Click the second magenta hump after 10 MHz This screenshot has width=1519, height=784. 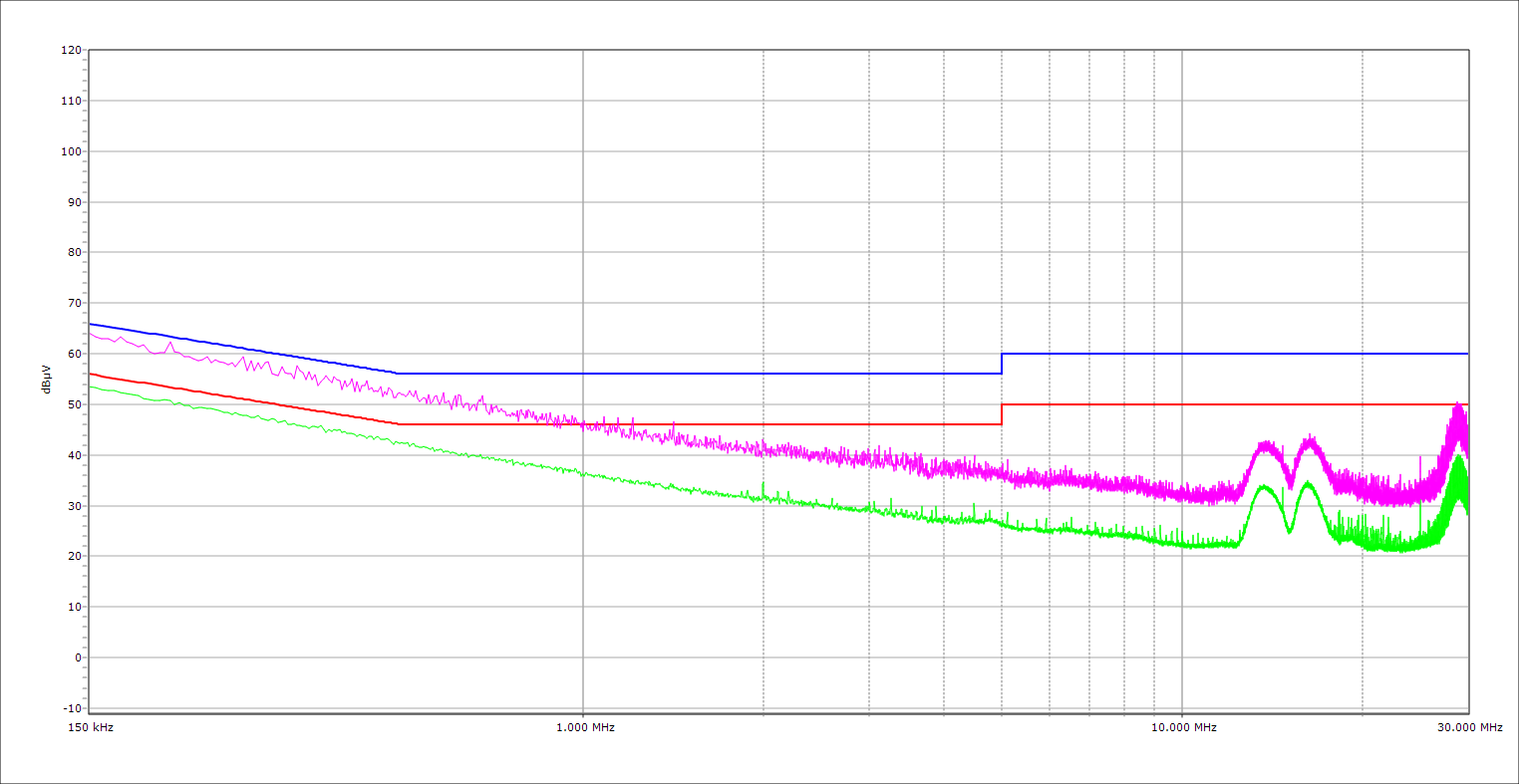pos(1310,438)
